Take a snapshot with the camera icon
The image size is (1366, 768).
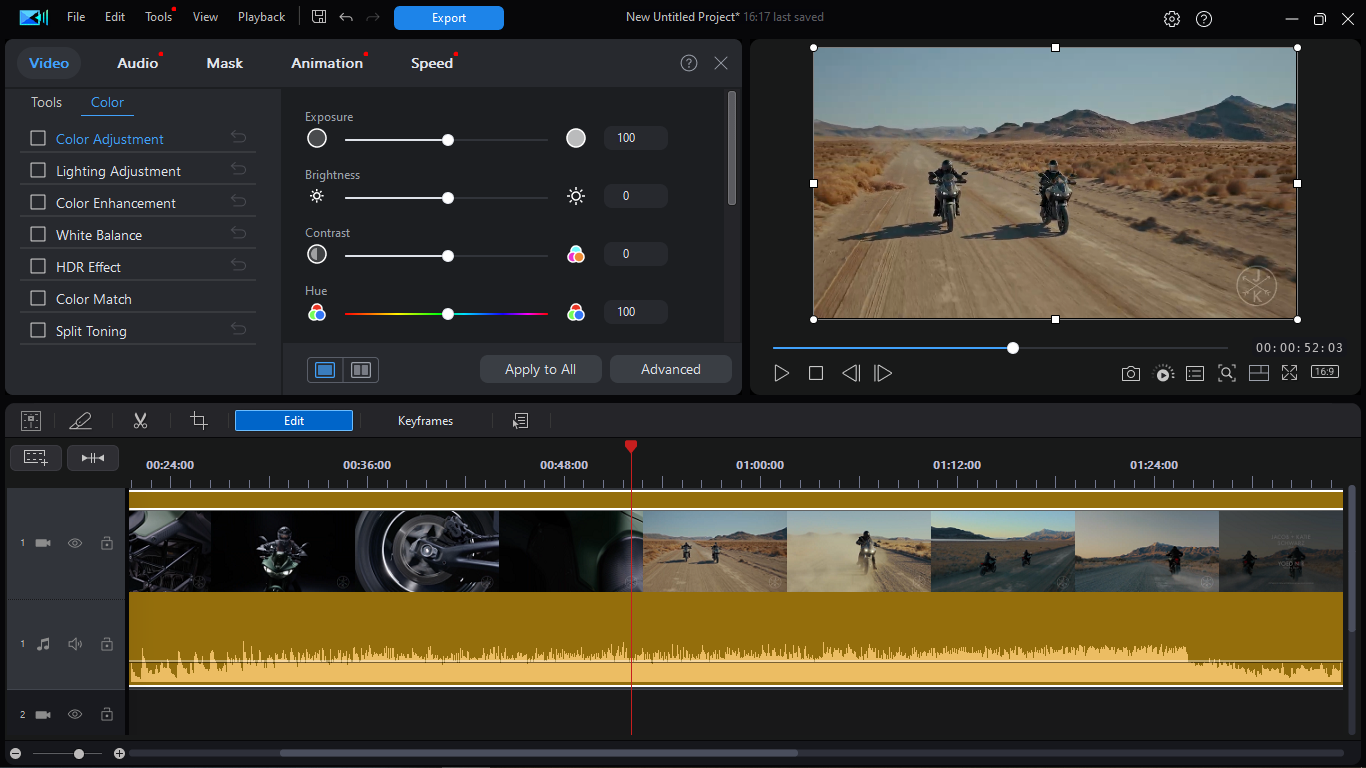click(1131, 373)
